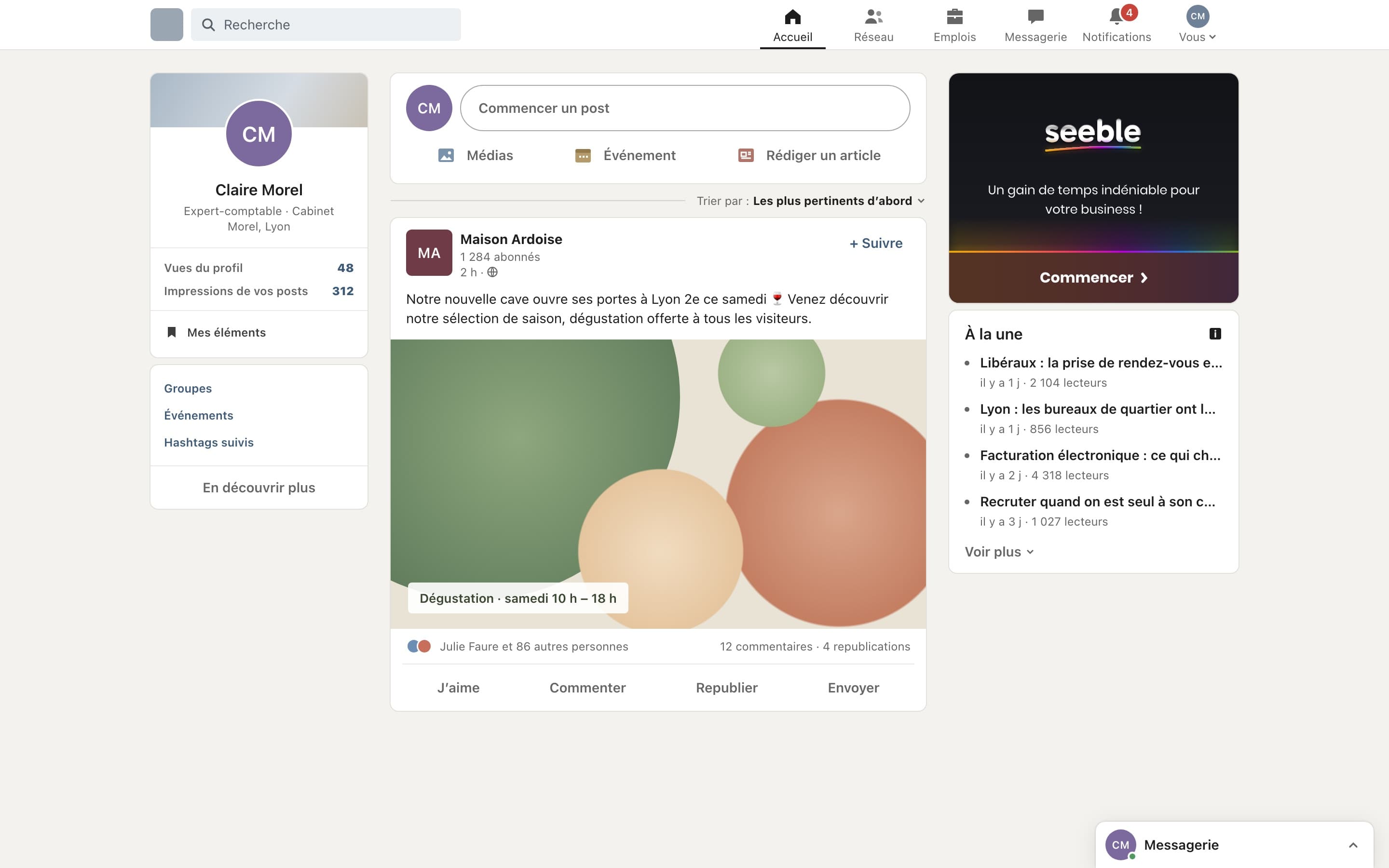
Task: Open the Messagerie speech bubble icon in the top bar
Action: pos(1035,16)
